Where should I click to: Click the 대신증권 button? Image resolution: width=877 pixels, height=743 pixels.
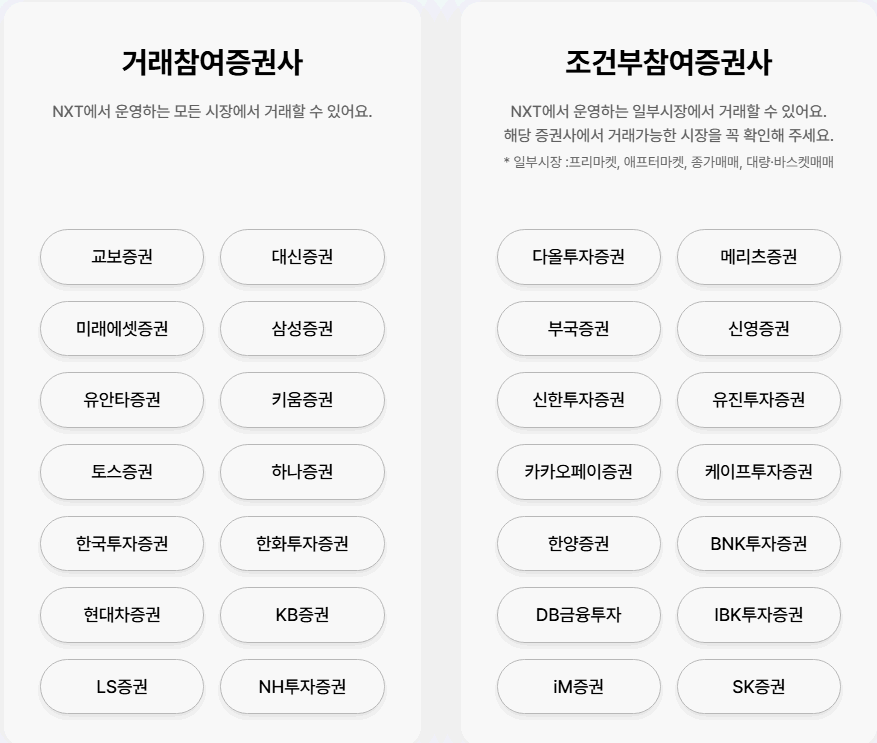(303, 257)
